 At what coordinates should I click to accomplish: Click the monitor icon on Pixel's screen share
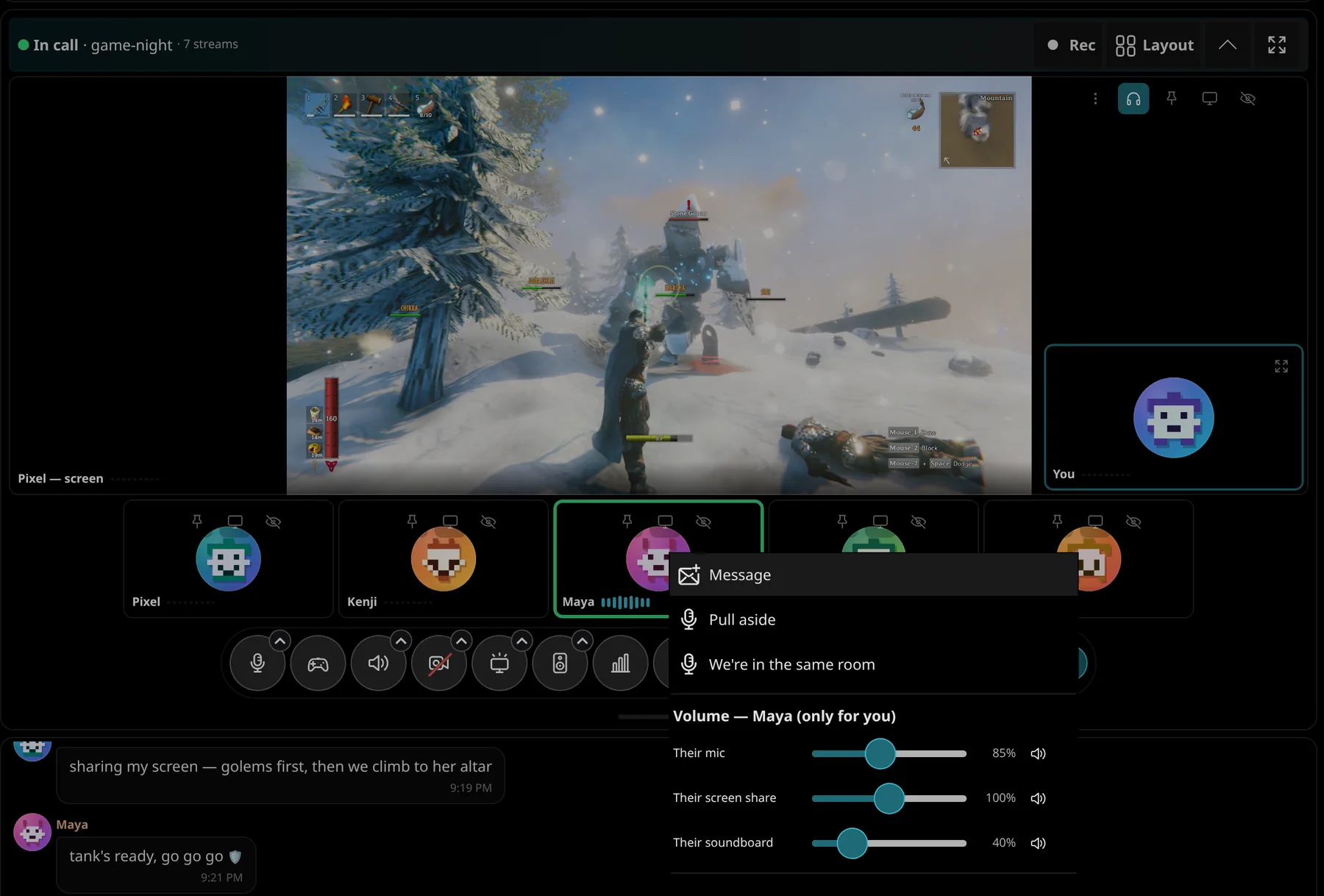[x=1209, y=99]
